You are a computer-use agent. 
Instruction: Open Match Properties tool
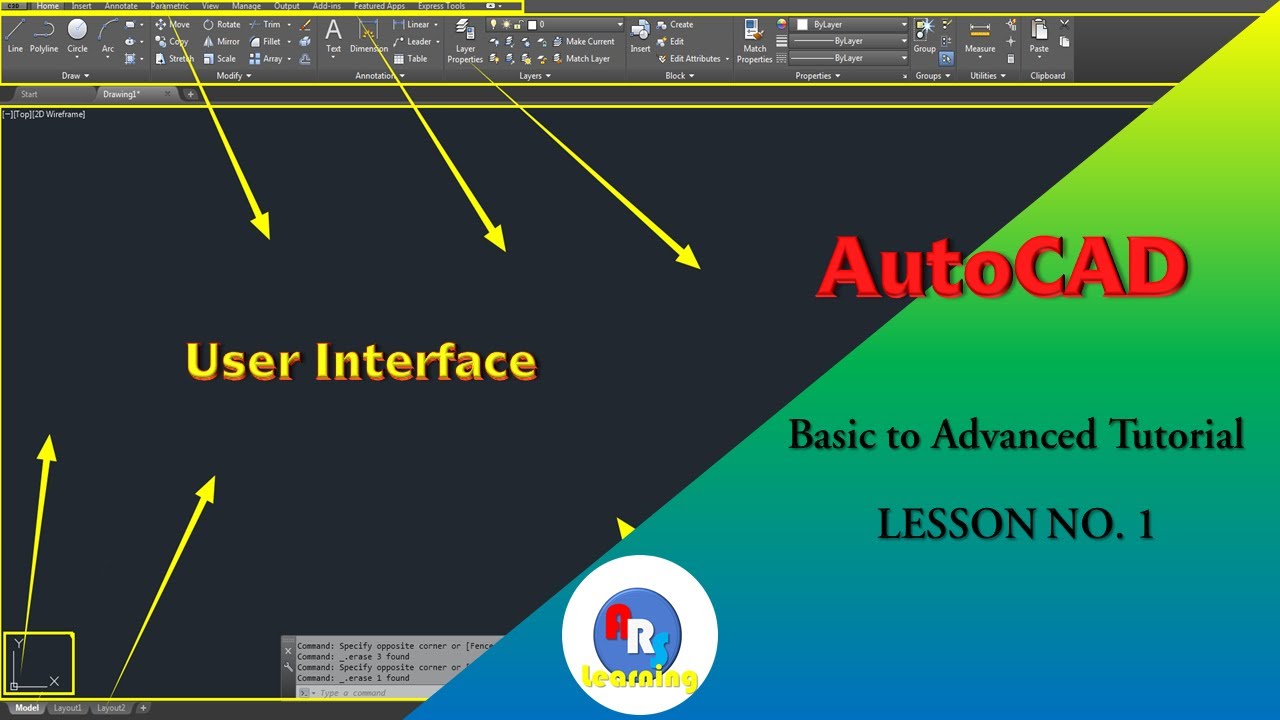coord(754,41)
